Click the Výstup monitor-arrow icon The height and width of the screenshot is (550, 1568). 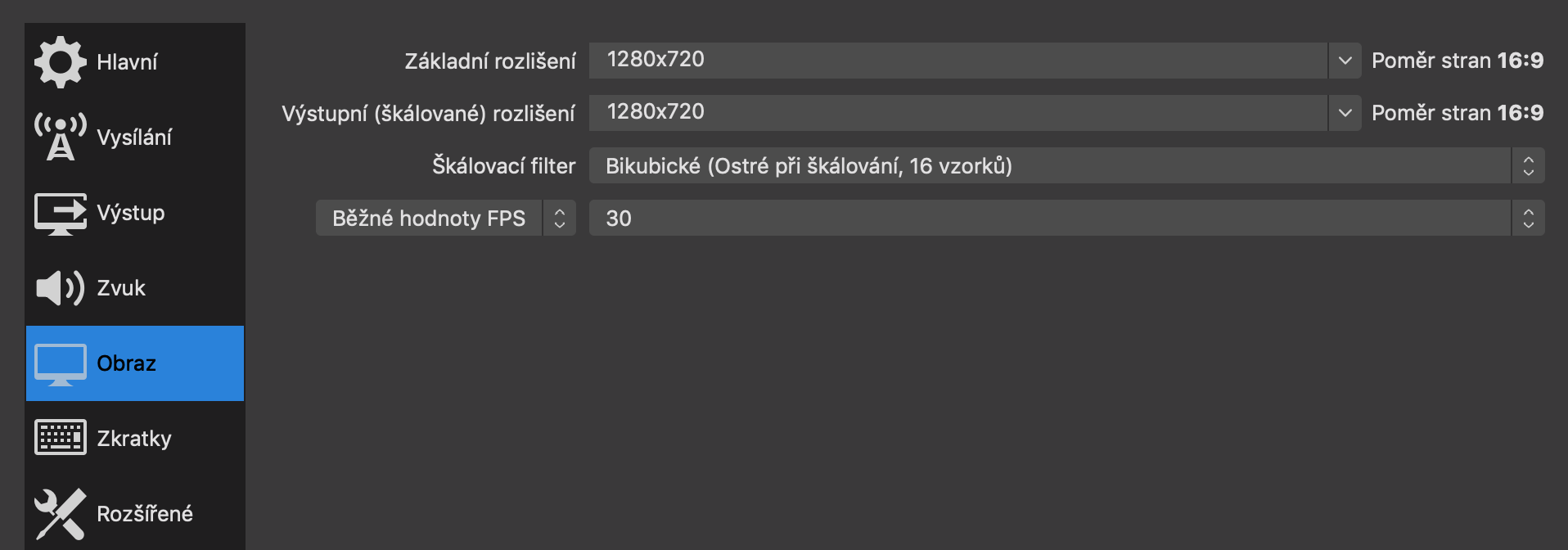point(59,212)
